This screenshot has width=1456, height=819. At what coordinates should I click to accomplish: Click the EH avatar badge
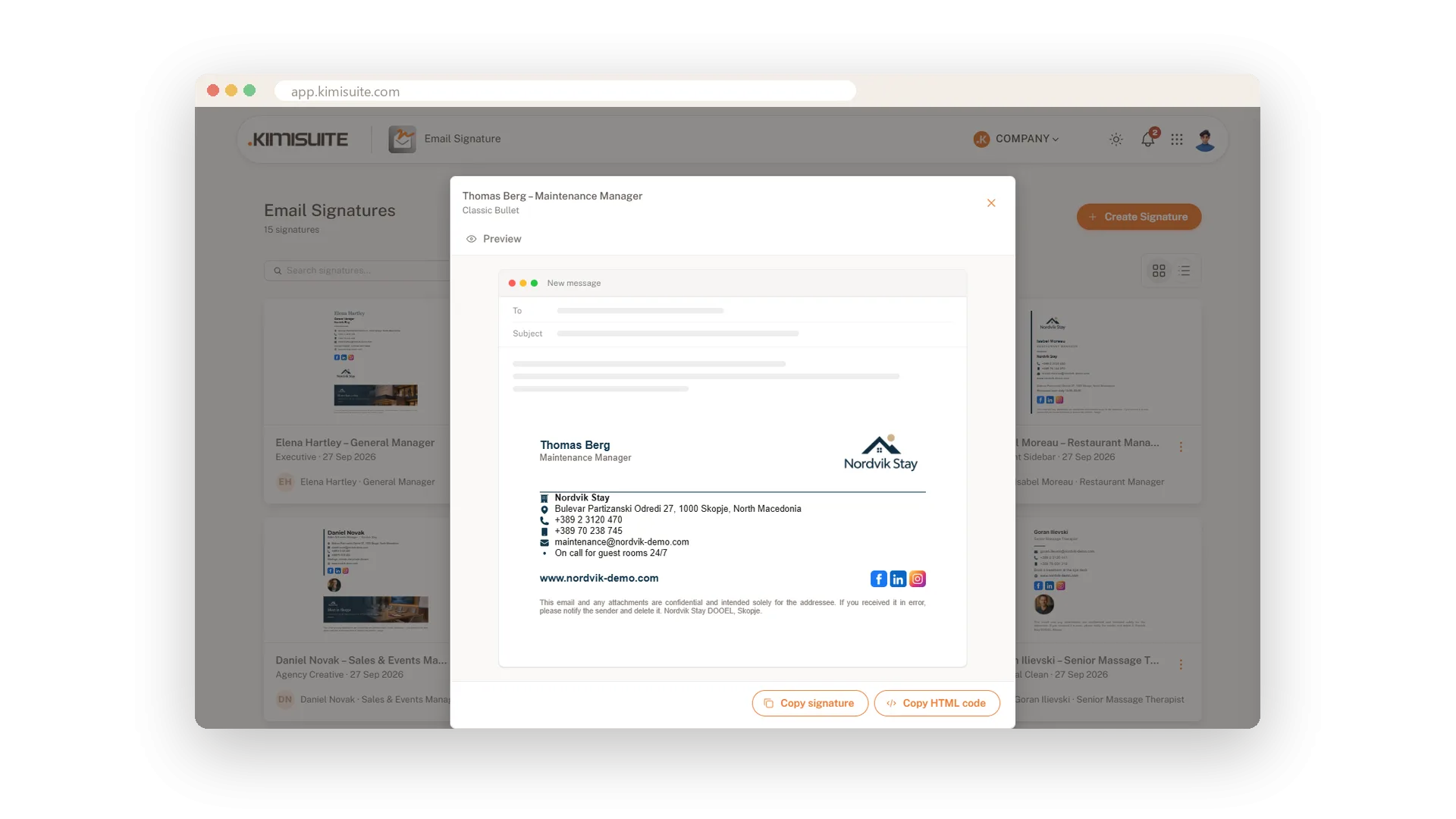(285, 482)
